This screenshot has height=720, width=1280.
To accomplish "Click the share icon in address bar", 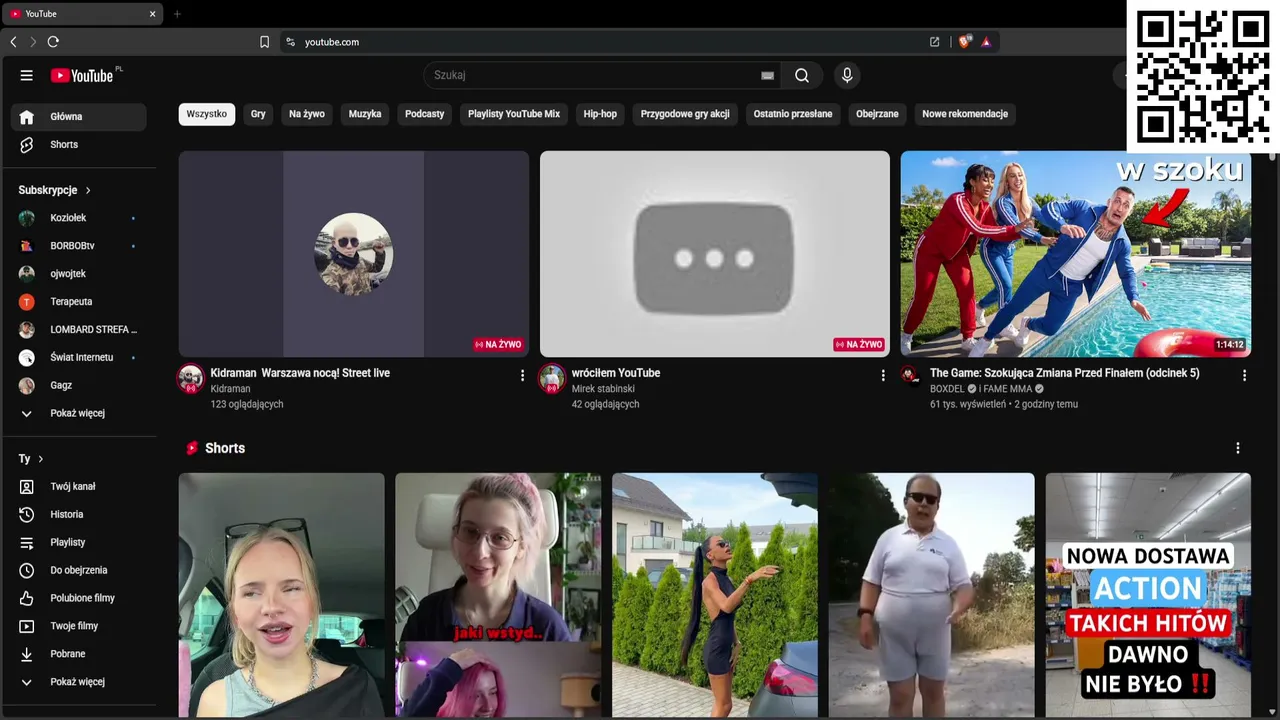I will point(934,42).
